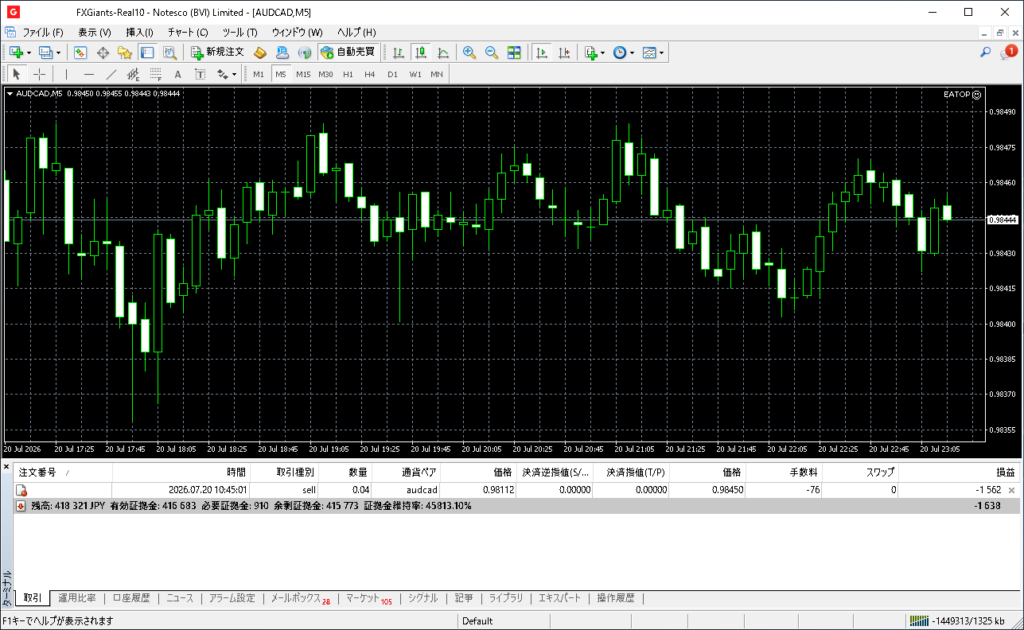The image size is (1024, 630).
Task: Click the cloud account toolbar icon
Action: (282, 53)
